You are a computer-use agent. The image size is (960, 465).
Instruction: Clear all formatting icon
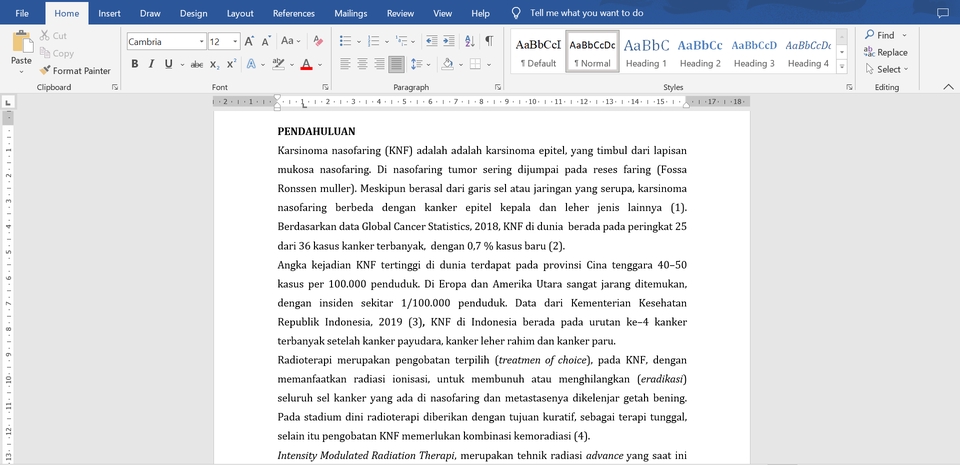(318, 41)
